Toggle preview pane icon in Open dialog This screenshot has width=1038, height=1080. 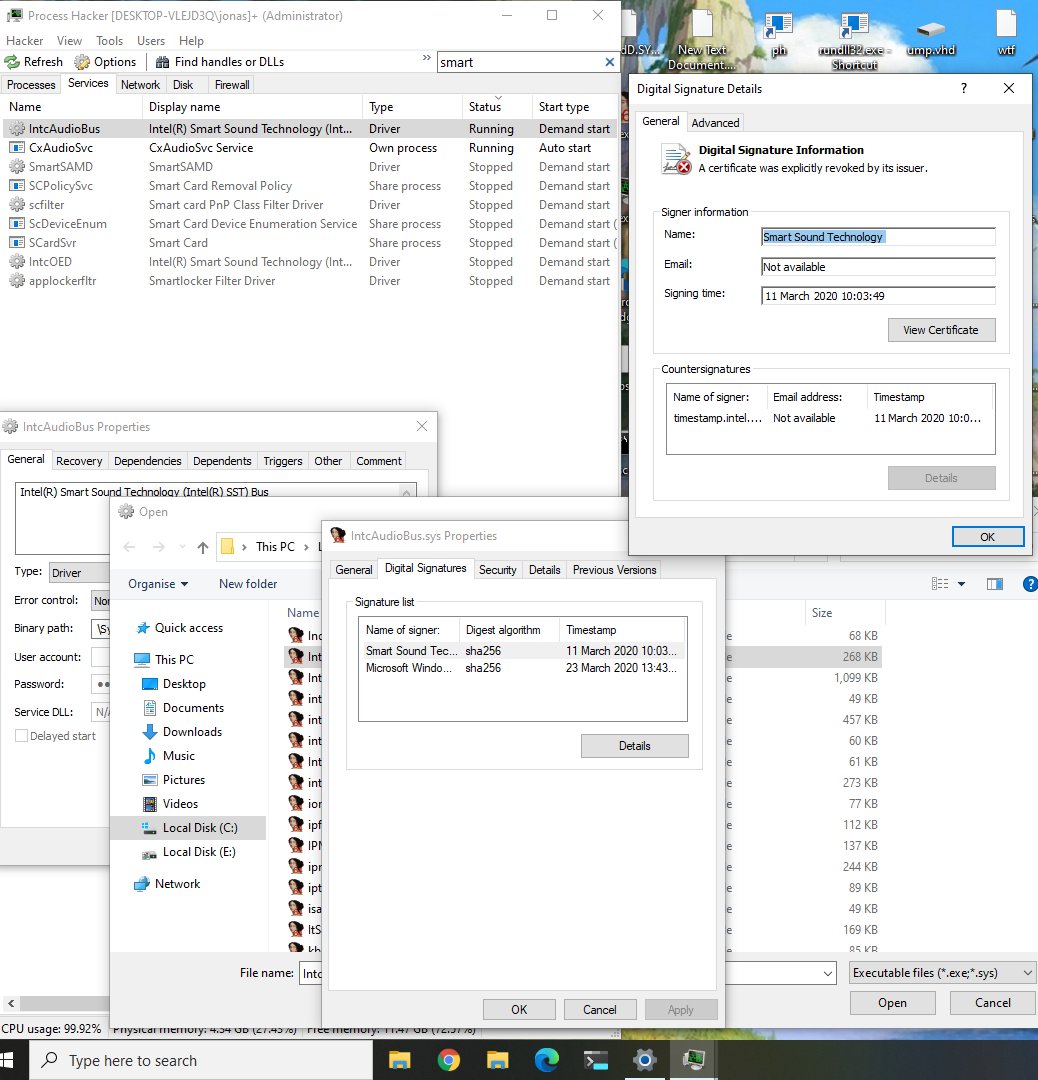coord(995,584)
